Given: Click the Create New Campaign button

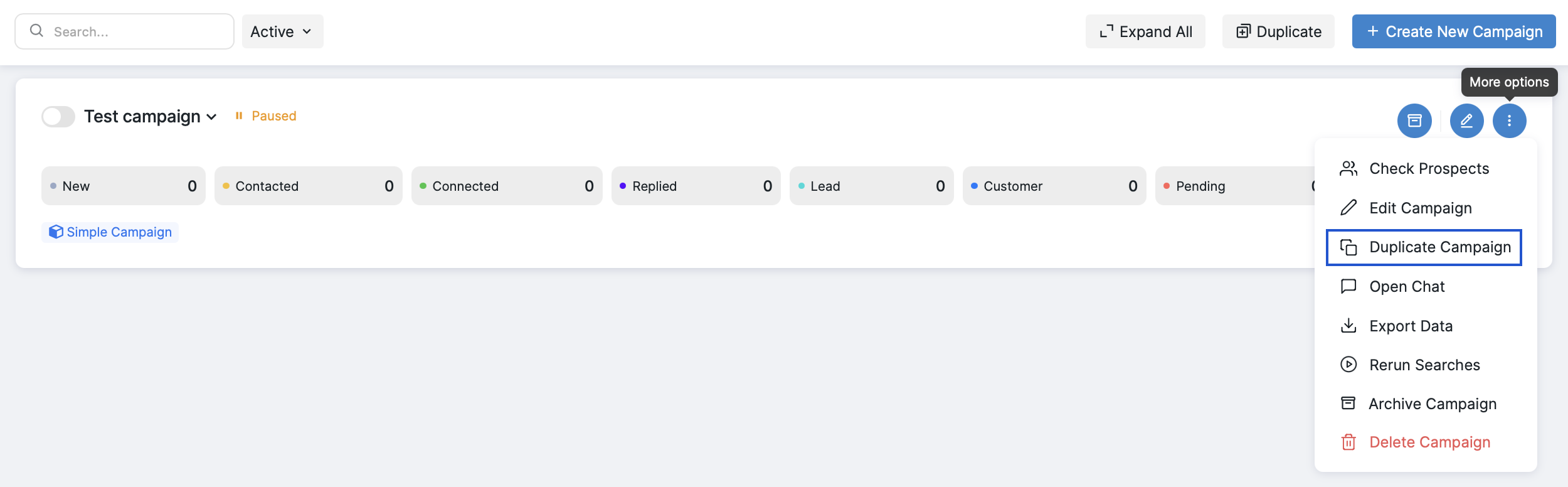Looking at the screenshot, I should pyautogui.click(x=1453, y=31).
